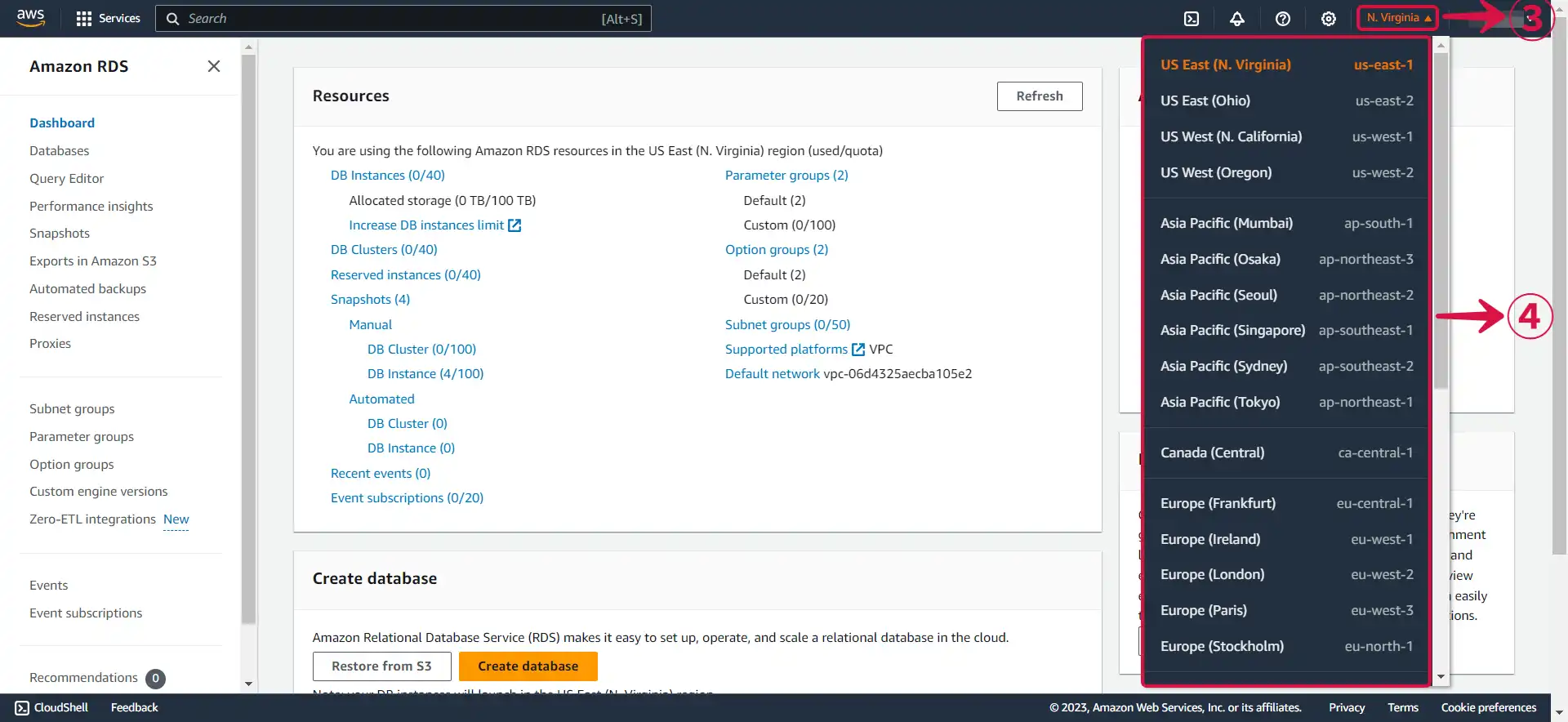Open Proxies in sidebar
Viewport: 1568px width, 722px height.
click(51, 344)
